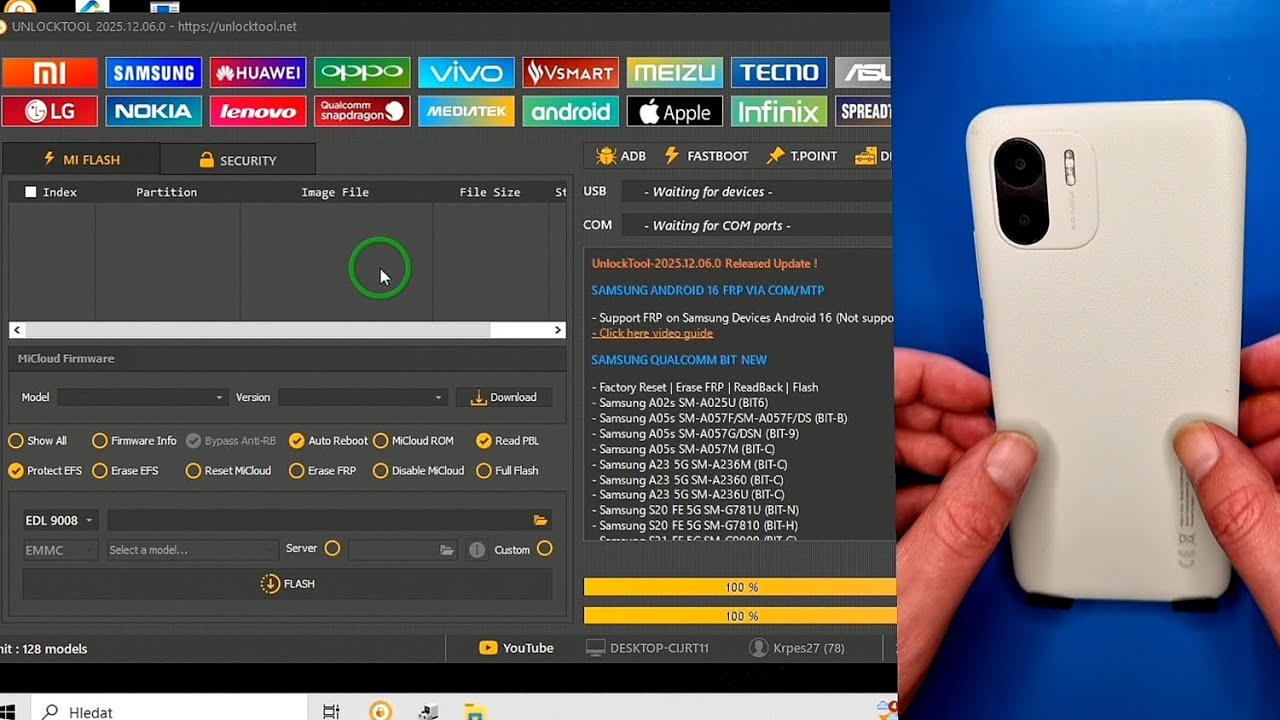Screen dimensions: 1280x720
Task: Click the Hledat search box on taskbar
Action: coord(170,712)
